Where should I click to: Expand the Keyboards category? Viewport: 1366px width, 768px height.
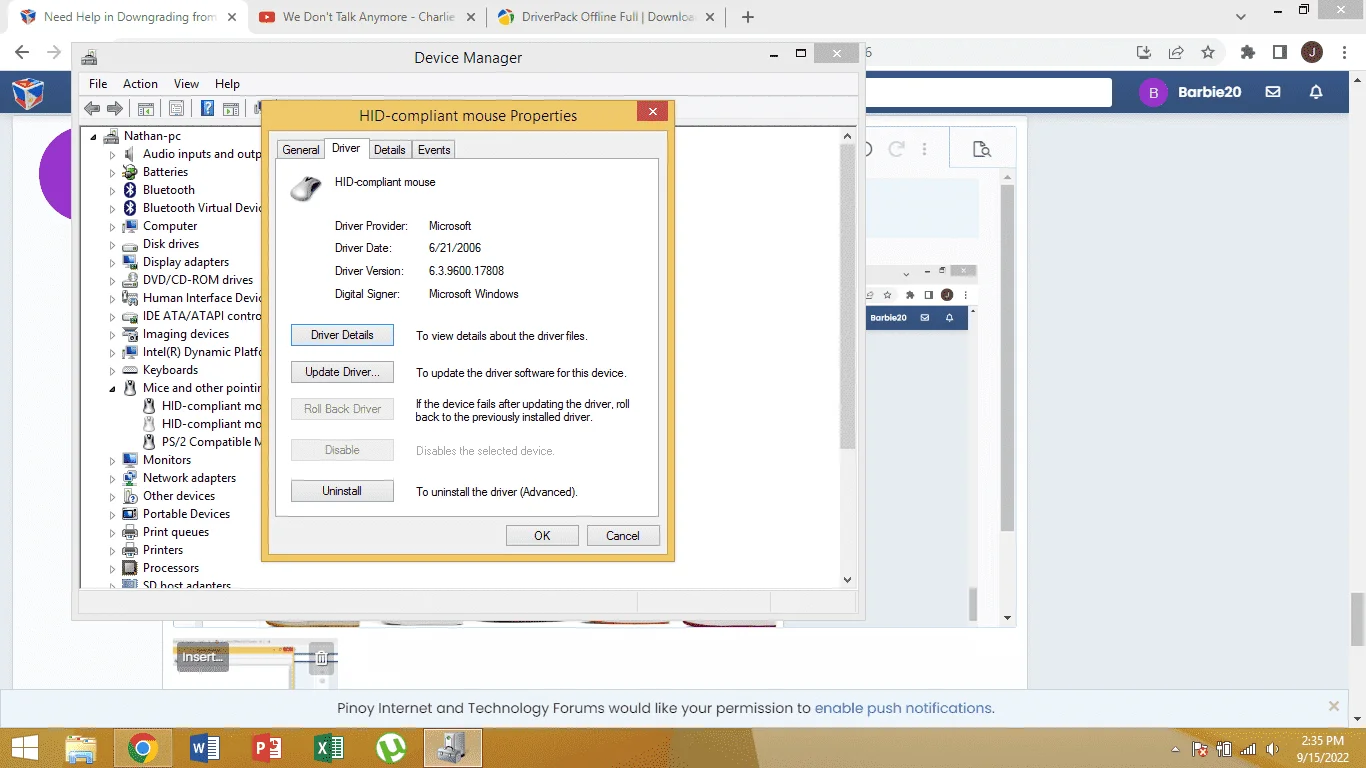coord(113,370)
